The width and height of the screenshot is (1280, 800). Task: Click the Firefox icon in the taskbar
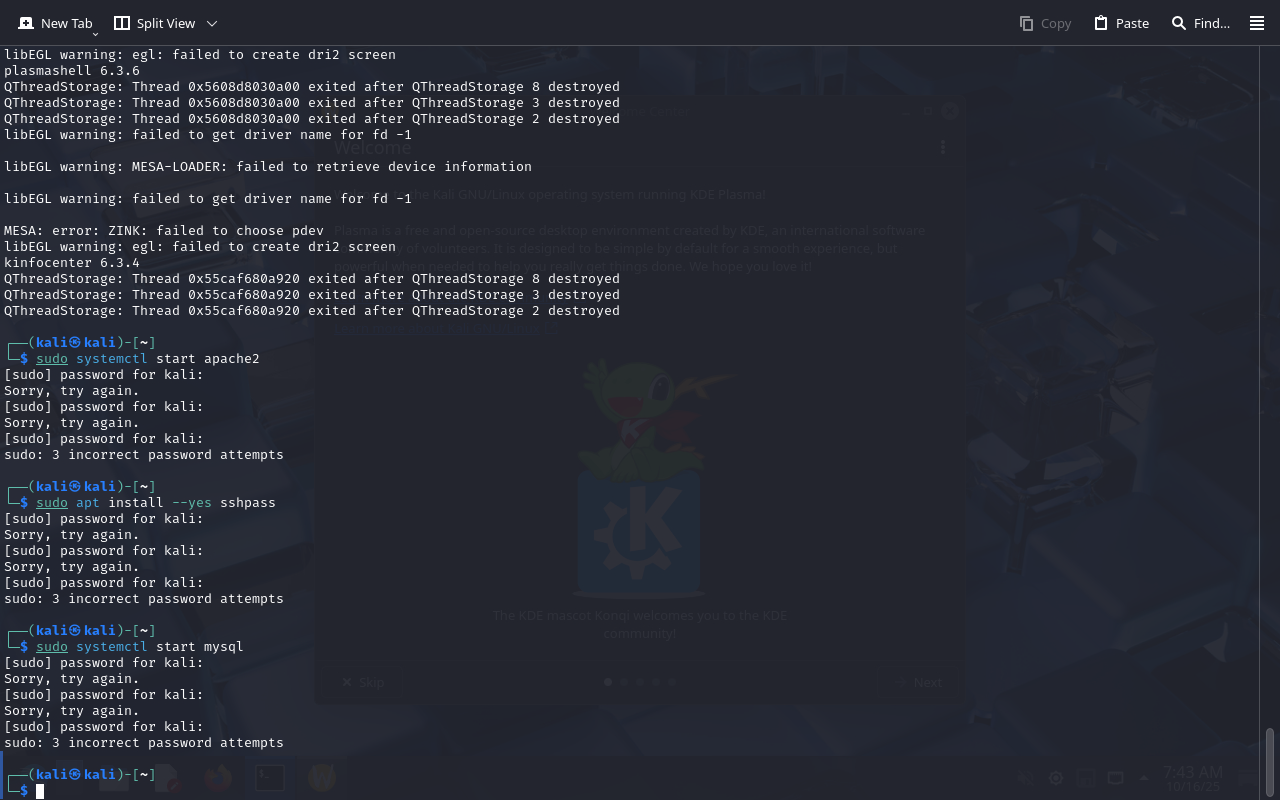click(x=219, y=777)
